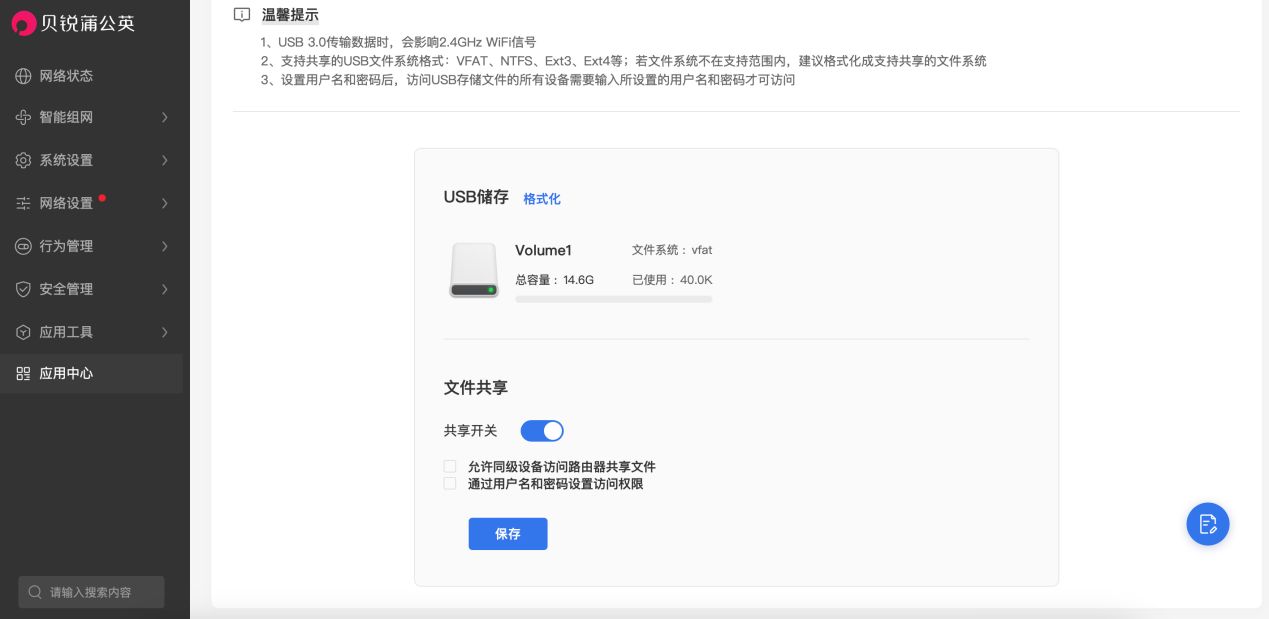Click the Volume1 name text
Screen dimensions: 1269x619
(x=543, y=251)
